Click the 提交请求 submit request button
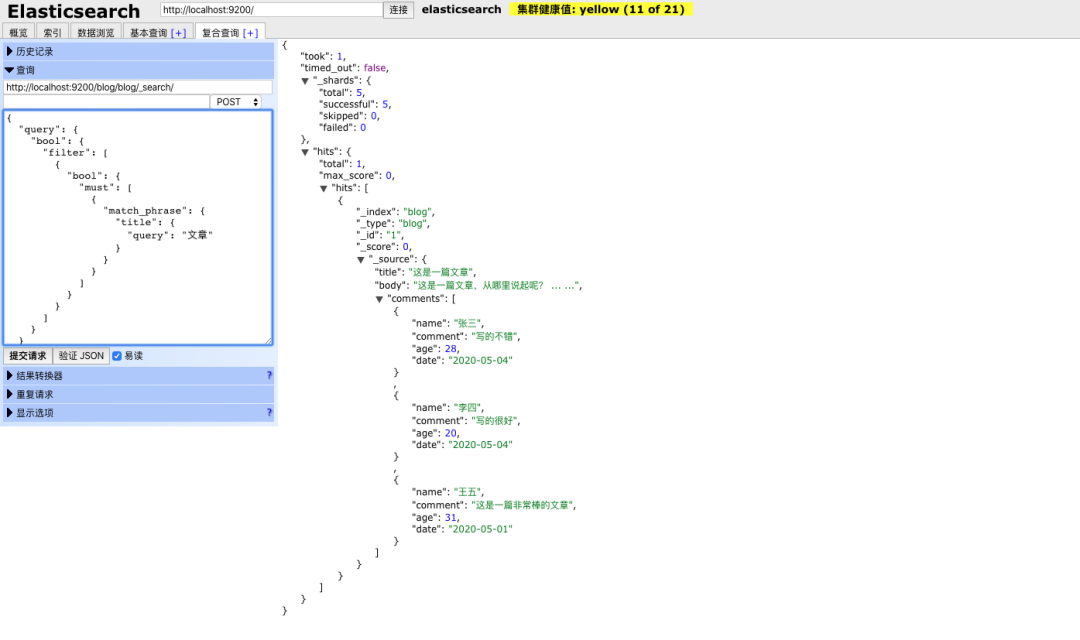Image resolution: width=1080 pixels, height=640 pixels. coord(28,356)
